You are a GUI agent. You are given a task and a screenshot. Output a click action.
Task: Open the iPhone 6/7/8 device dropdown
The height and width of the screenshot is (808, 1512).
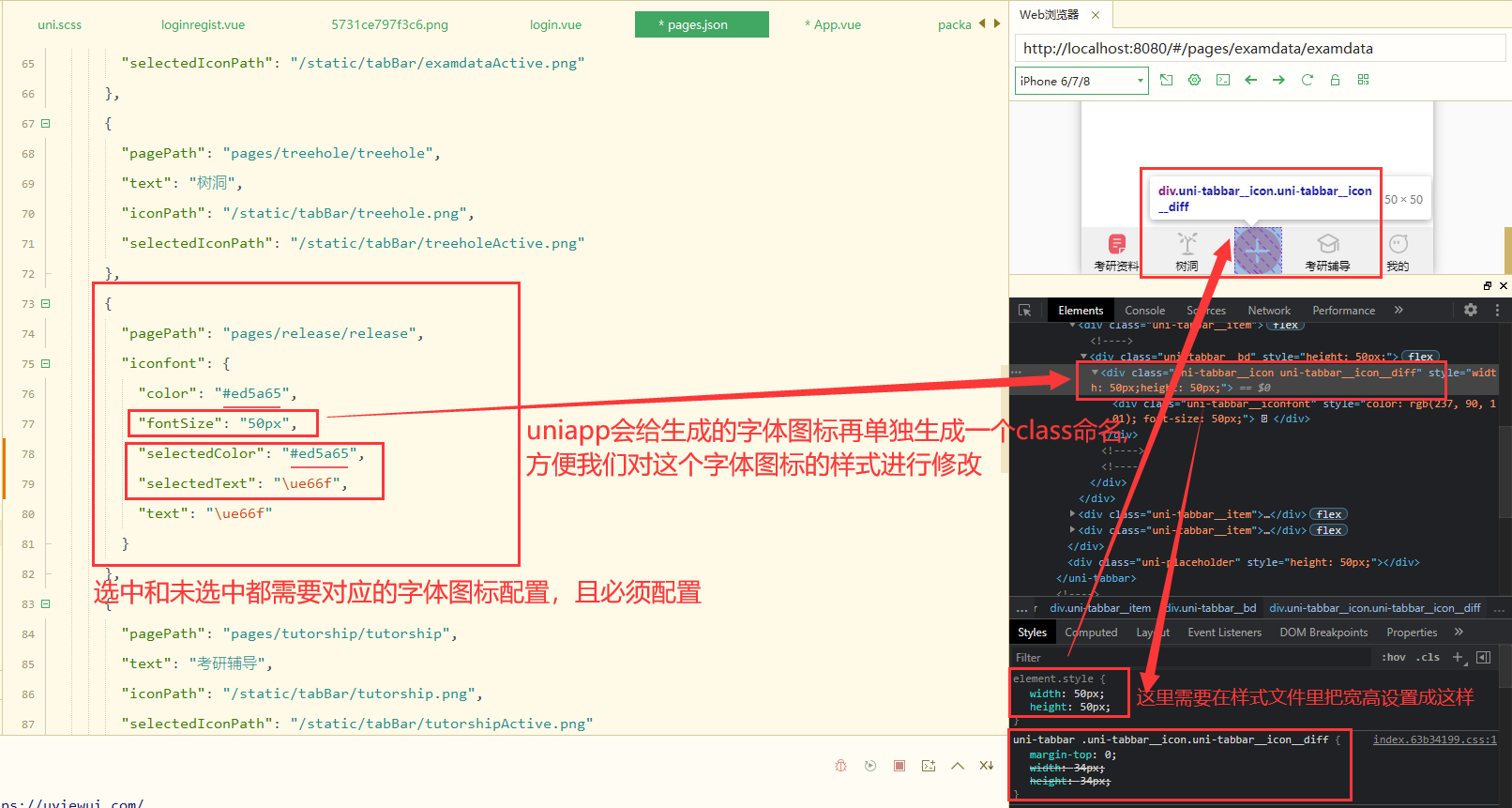[1081, 81]
